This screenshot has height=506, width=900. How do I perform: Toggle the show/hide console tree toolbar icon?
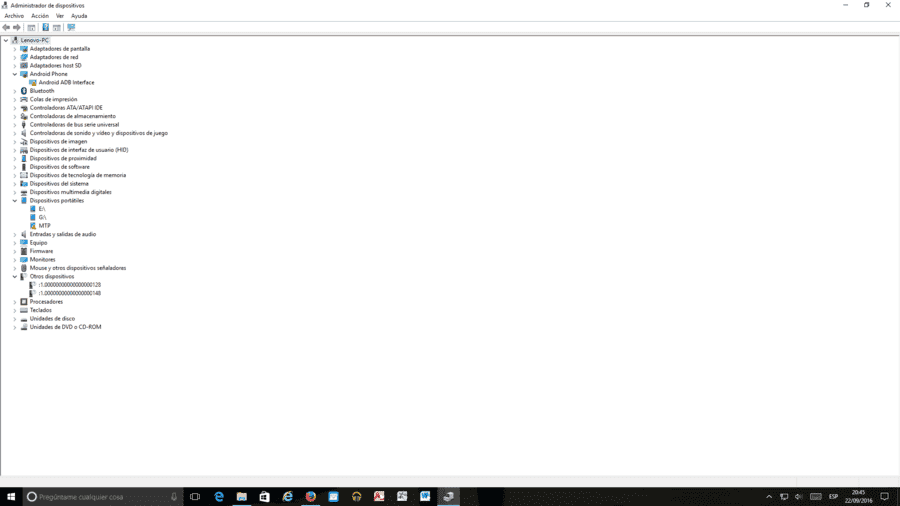32,28
